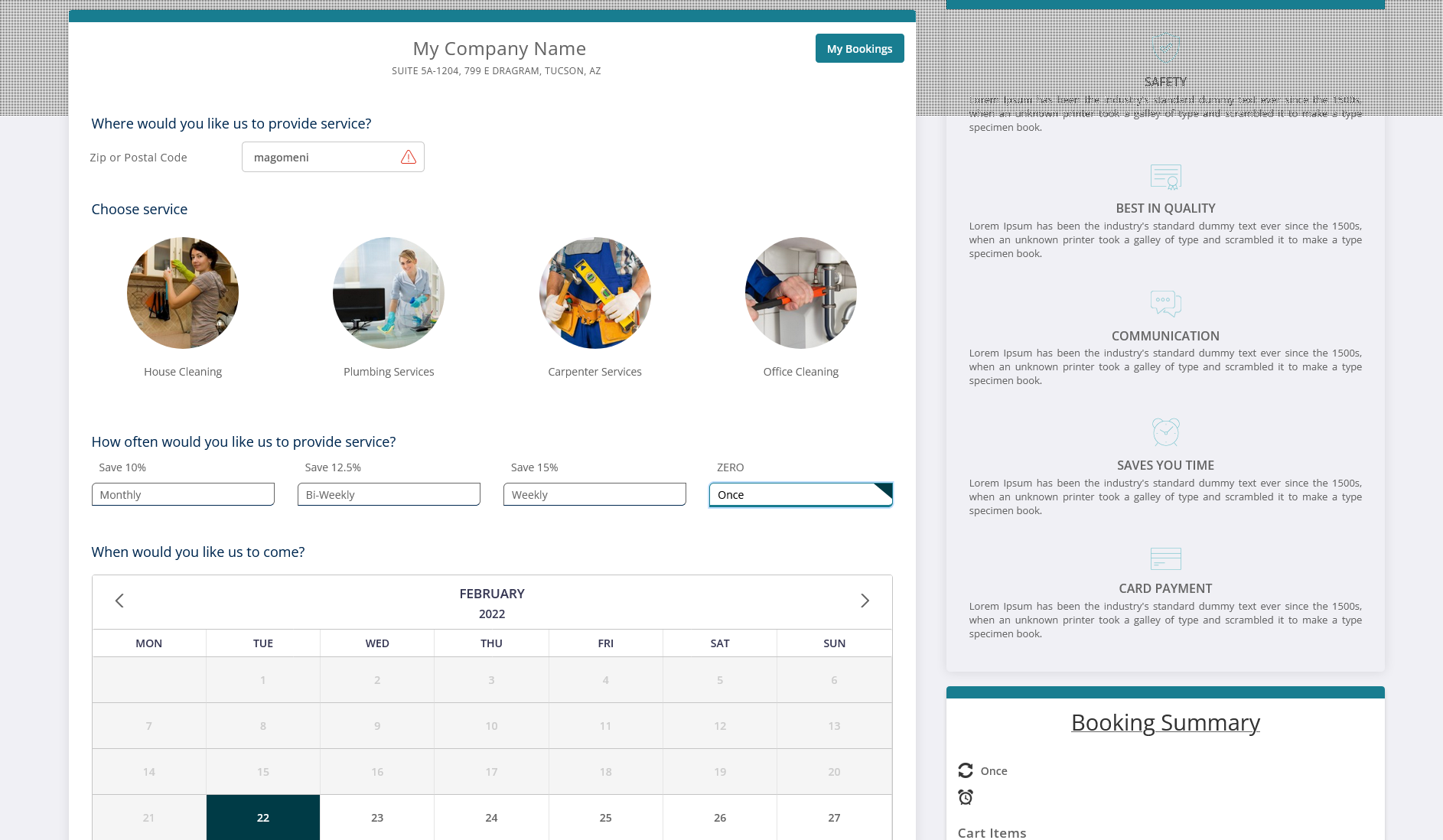Select February 27 on calendar
1443x840 pixels.
pyautogui.click(x=834, y=817)
